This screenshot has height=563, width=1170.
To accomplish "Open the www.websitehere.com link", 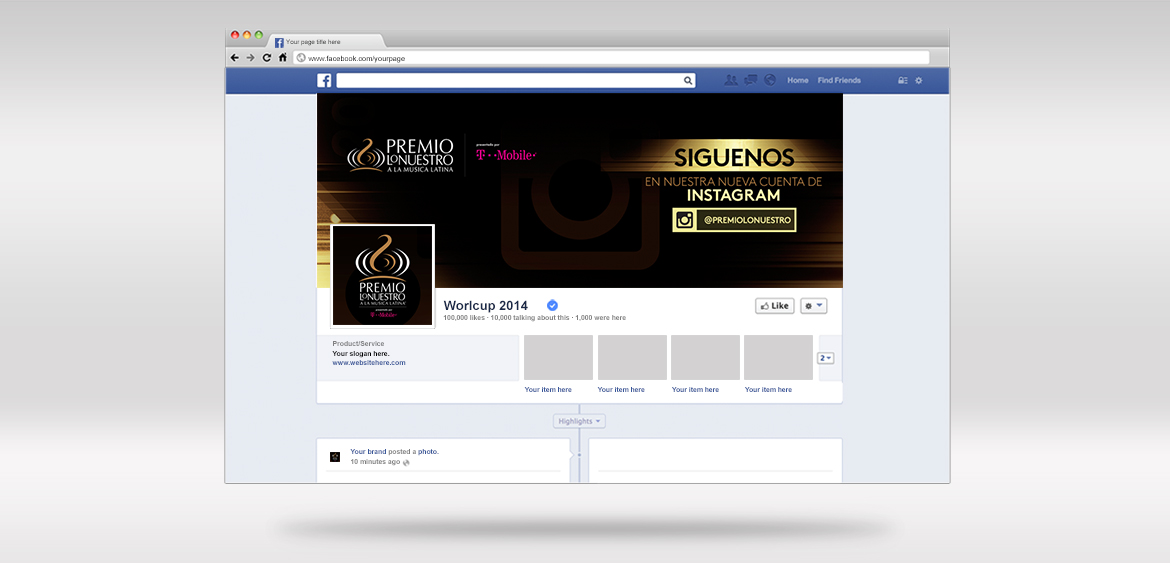I will click(x=369, y=362).
